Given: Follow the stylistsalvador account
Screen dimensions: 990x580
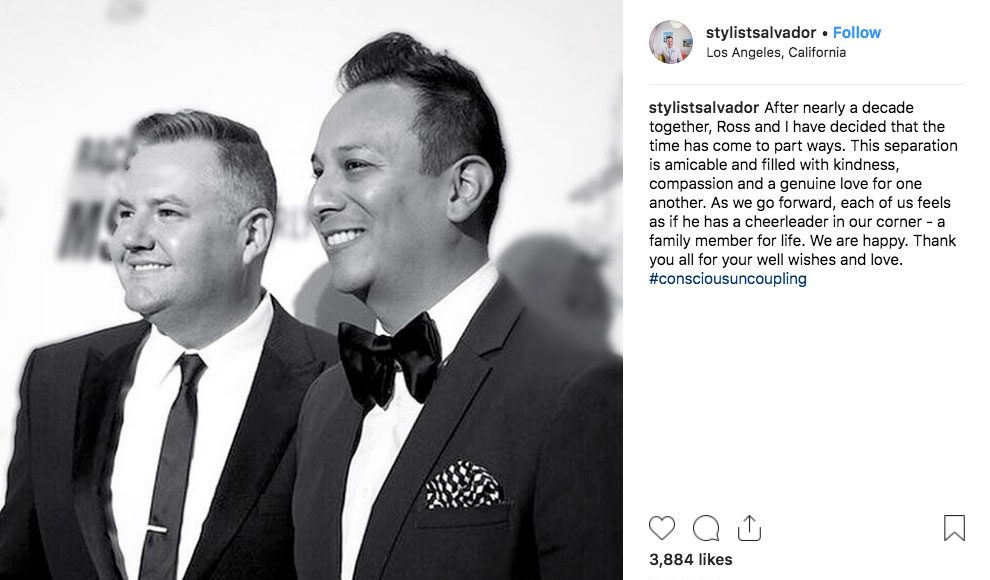Looking at the screenshot, I should (856, 32).
